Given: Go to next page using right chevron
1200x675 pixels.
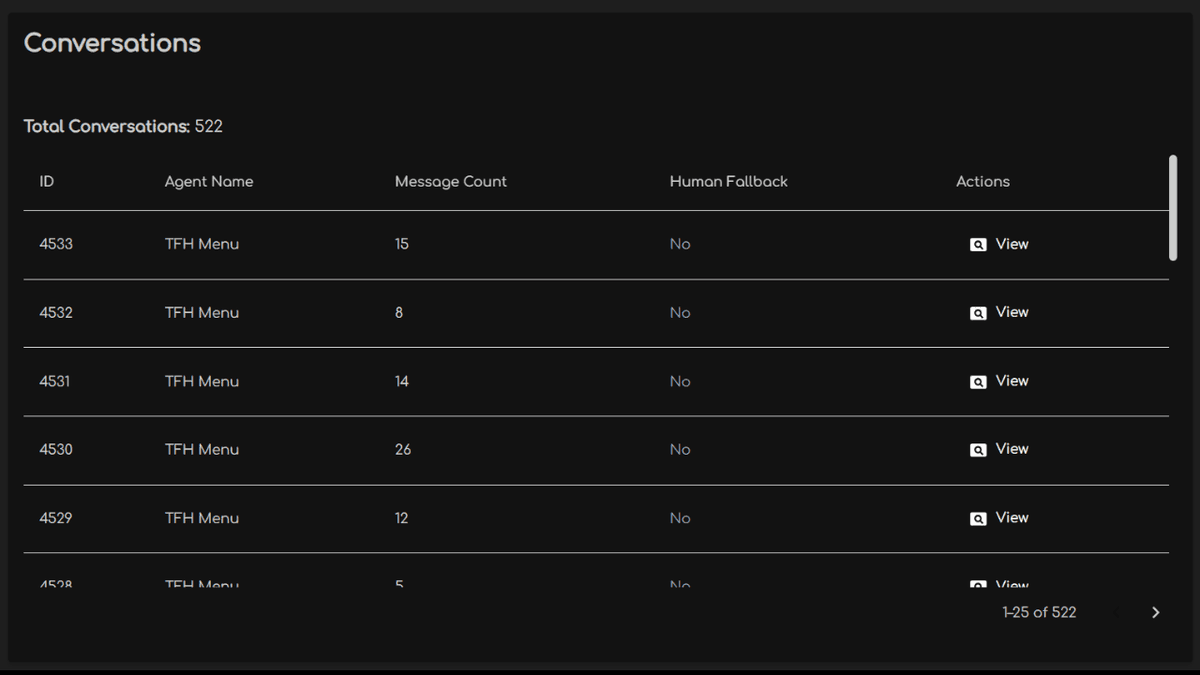Looking at the screenshot, I should (1155, 612).
